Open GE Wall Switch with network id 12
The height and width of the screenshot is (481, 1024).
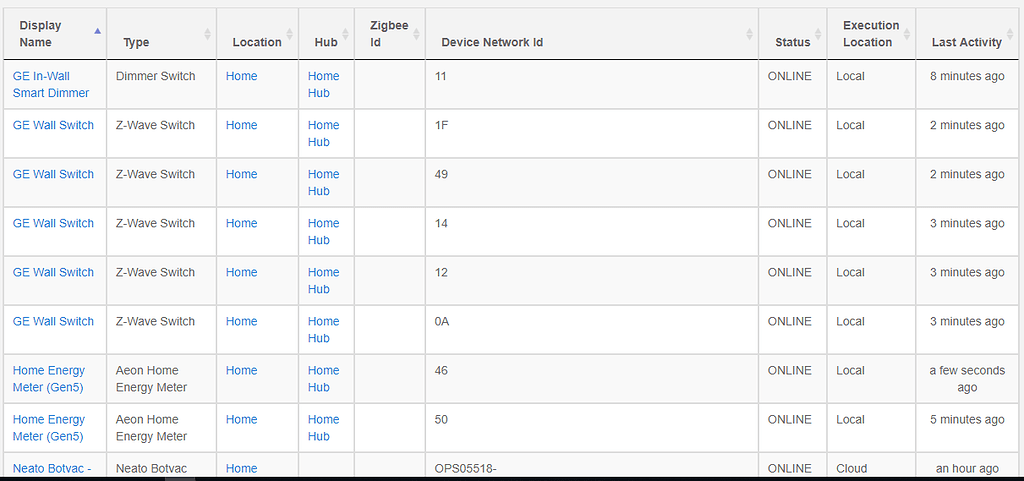pos(53,272)
